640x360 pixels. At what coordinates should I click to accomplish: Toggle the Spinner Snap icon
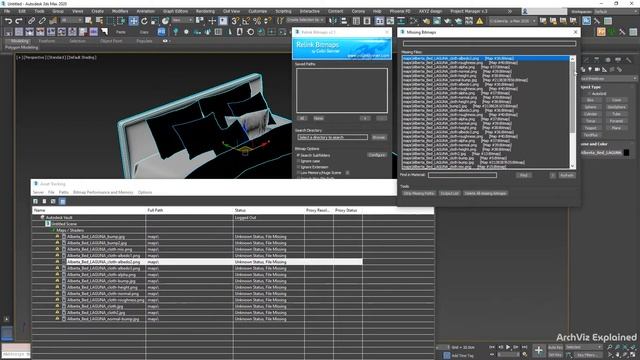[x=267, y=21]
